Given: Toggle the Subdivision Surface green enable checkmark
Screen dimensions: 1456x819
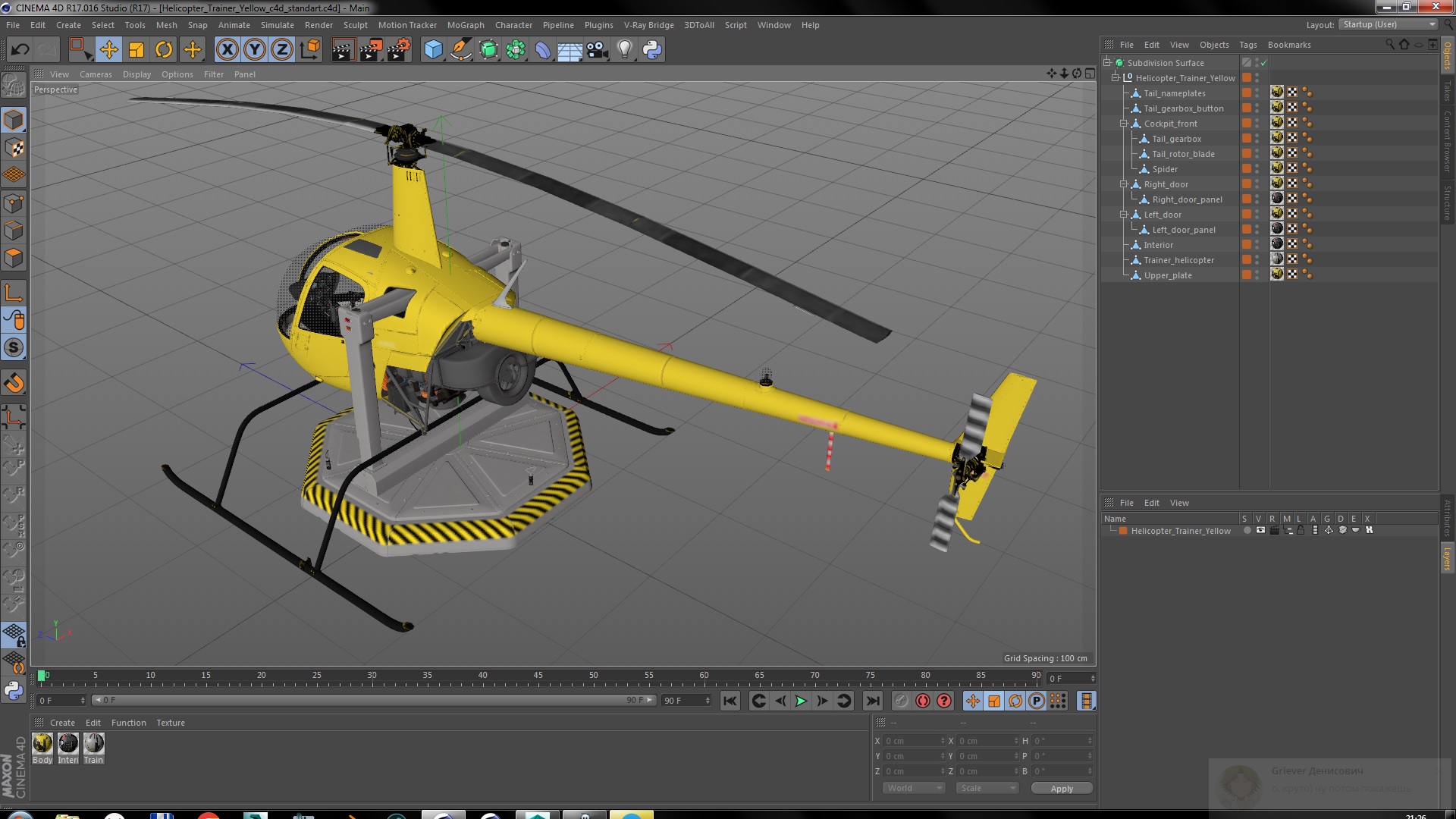Looking at the screenshot, I should pyautogui.click(x=1264, y=63).
